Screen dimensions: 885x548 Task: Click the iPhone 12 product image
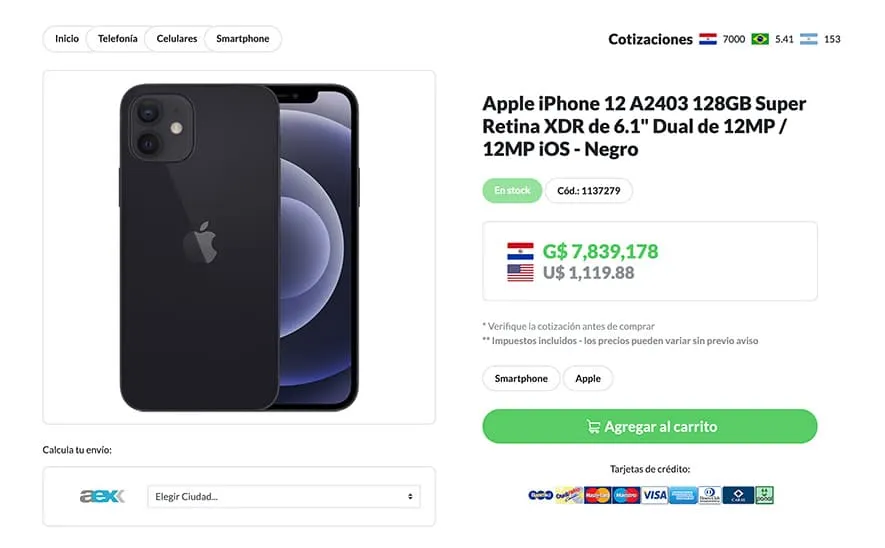[x=239, y=247]
